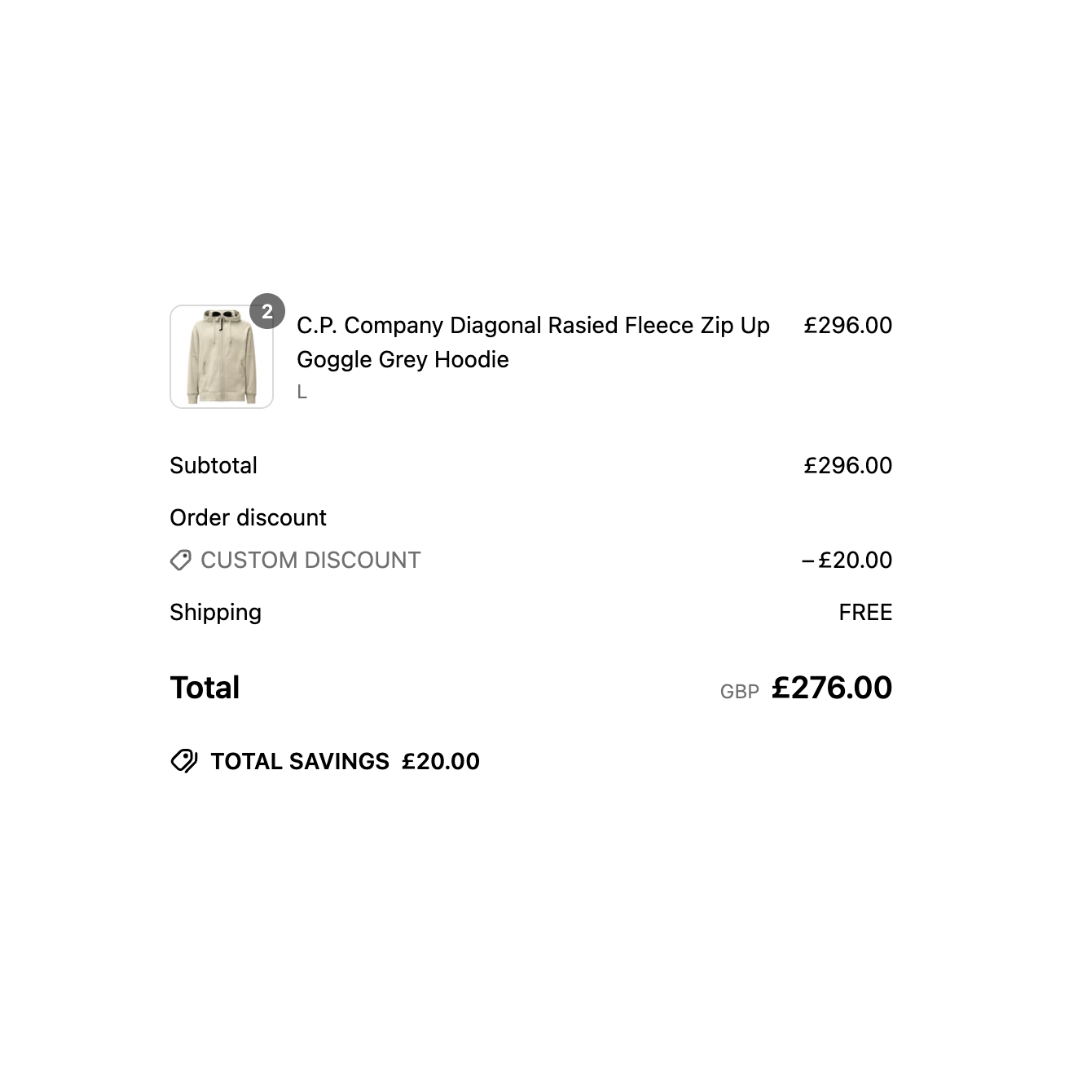
Task: Click the hoodie product thumbnail
Action: coord(221,357)
